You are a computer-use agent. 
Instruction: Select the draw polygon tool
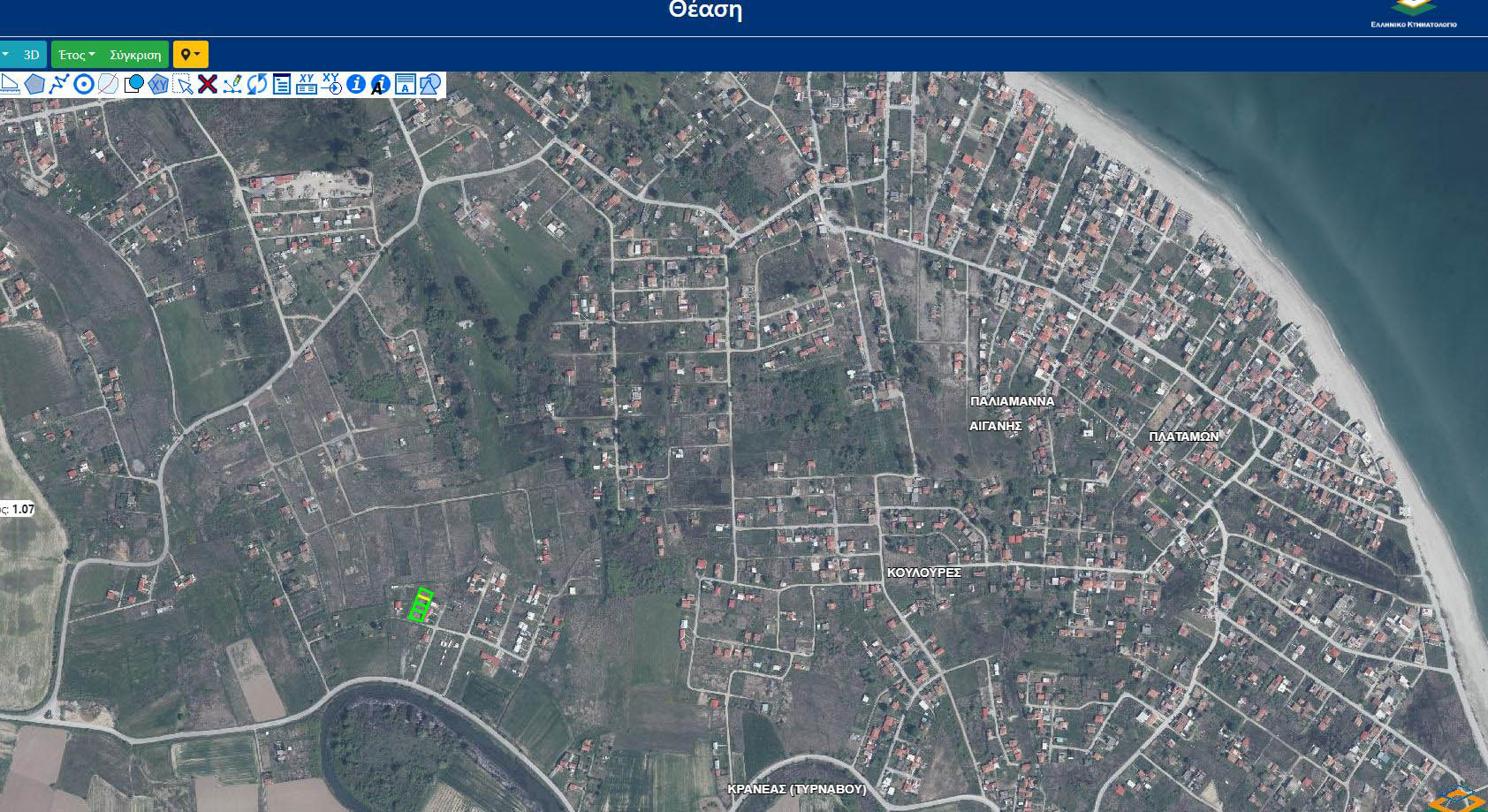[x=34, y=84]
